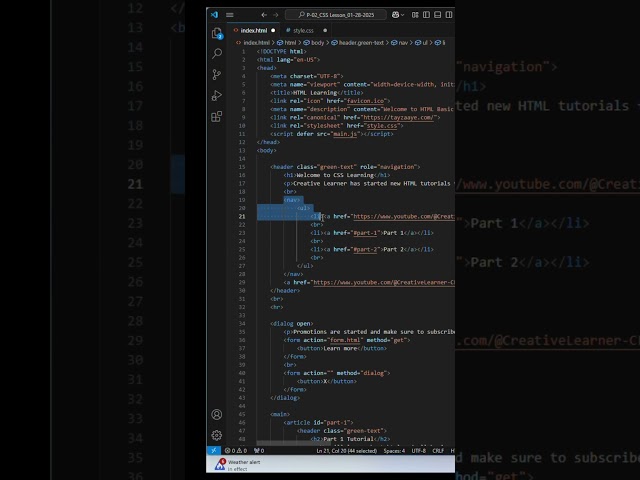This screenshot has height=480, width=640.
Task: Change encoding via UTF-8 status item
Action: [418, 451]
